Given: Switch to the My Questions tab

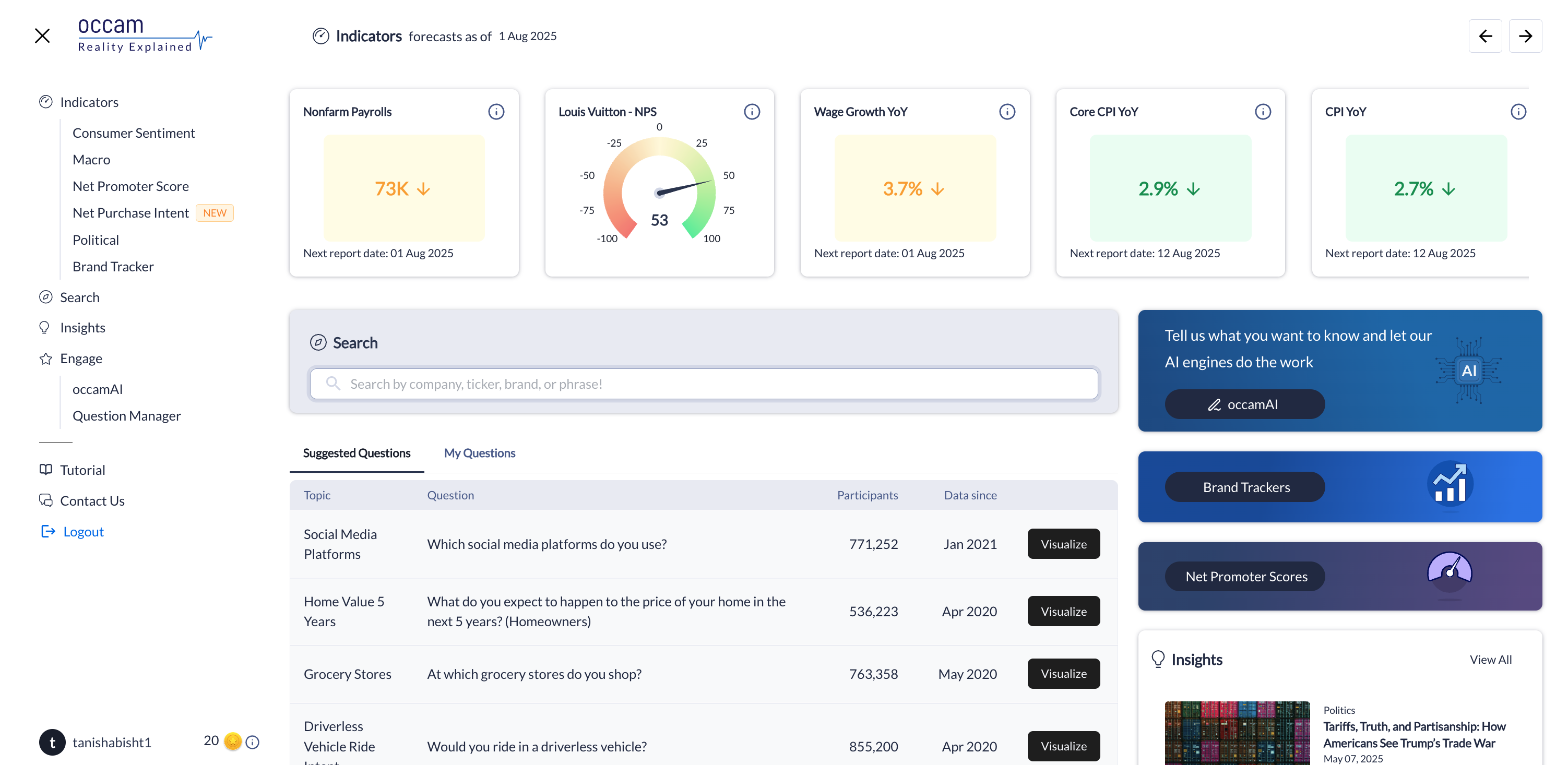Looking at the screenshot, I should [x=479, y=453].
